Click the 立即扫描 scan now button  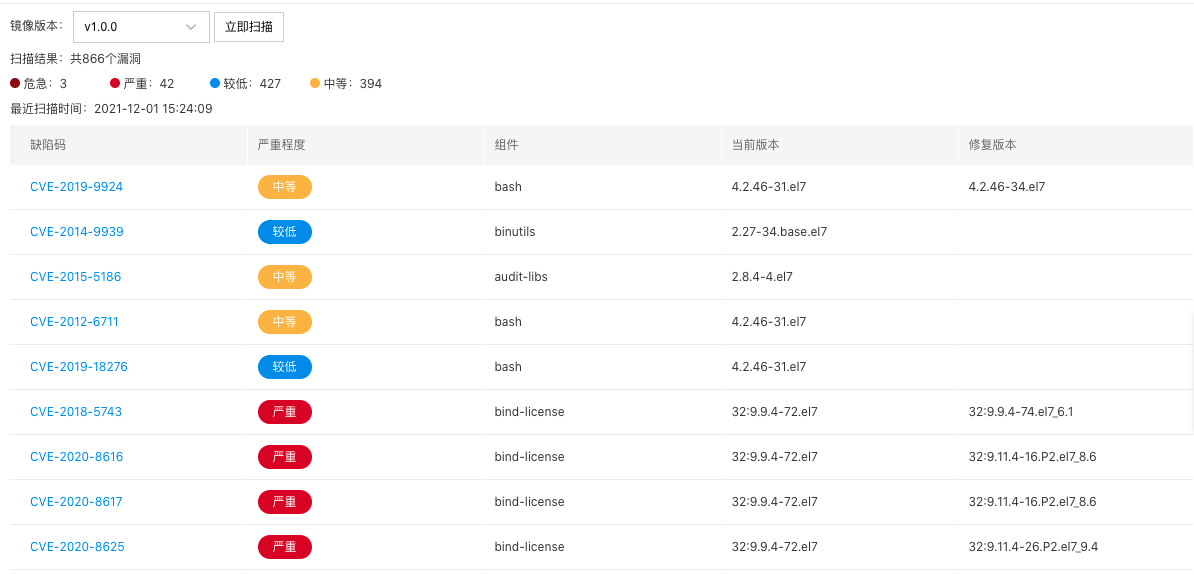[249, 27]
